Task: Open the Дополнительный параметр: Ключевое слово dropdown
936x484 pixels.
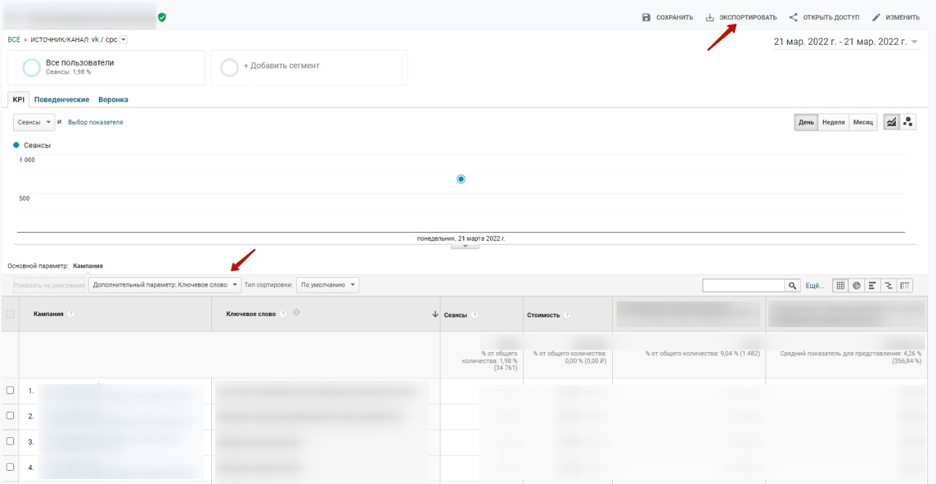Action: click(165, 285)
